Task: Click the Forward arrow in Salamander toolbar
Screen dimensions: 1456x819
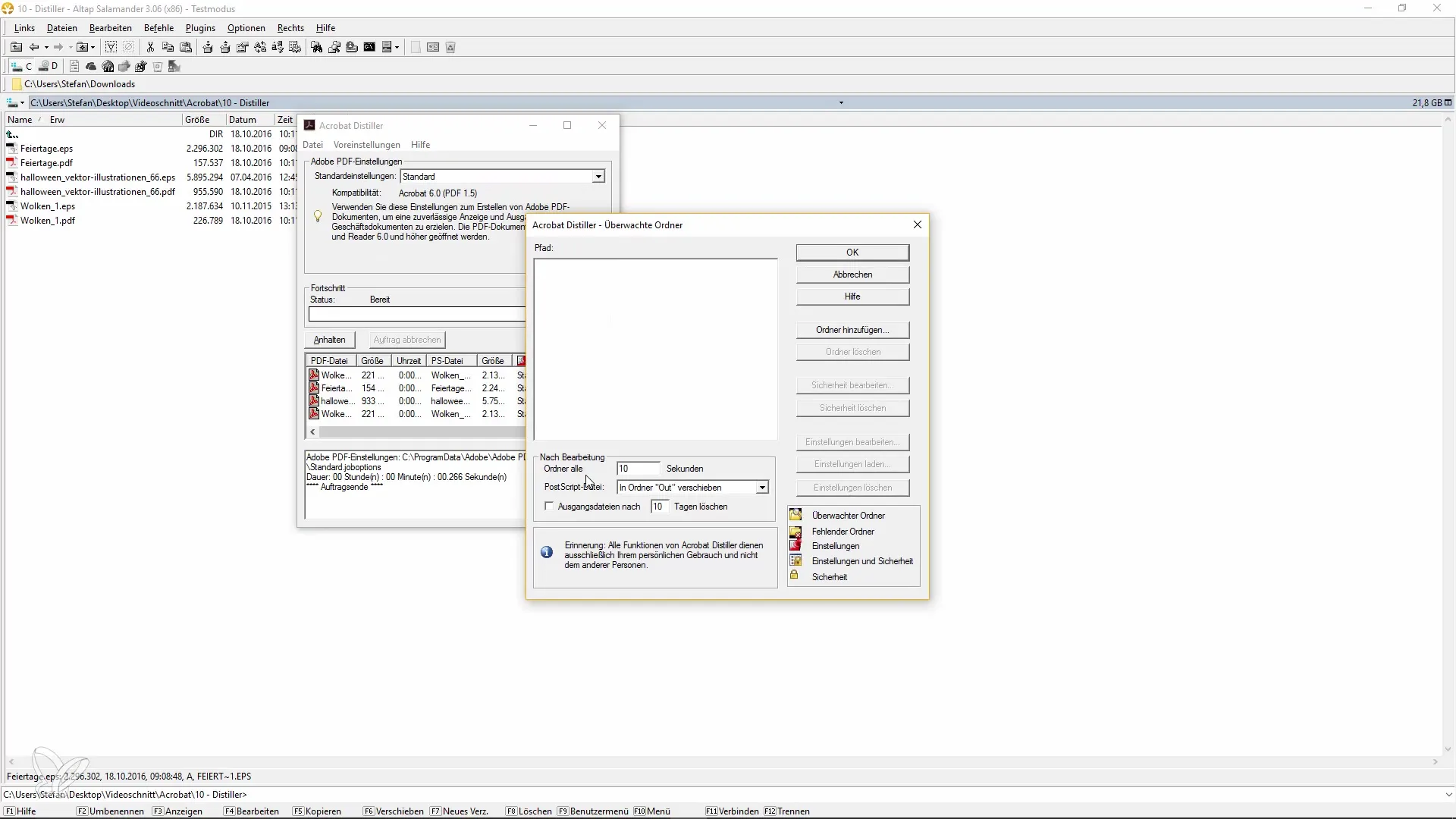Action: (x=58, y=47)
